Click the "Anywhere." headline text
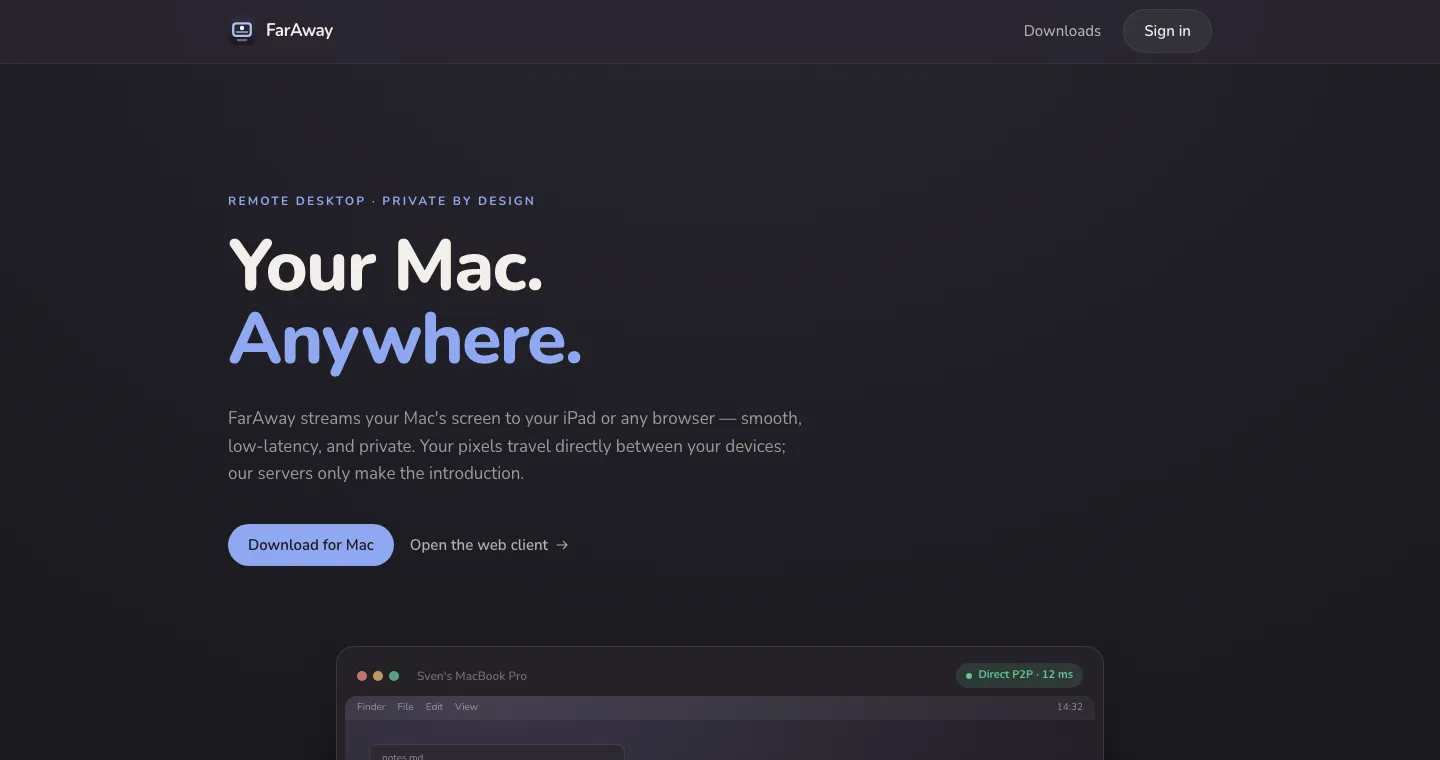Image resolution: width=1440 pixels, height=760 pixels. pyautogui.click(x=405, y=341)
